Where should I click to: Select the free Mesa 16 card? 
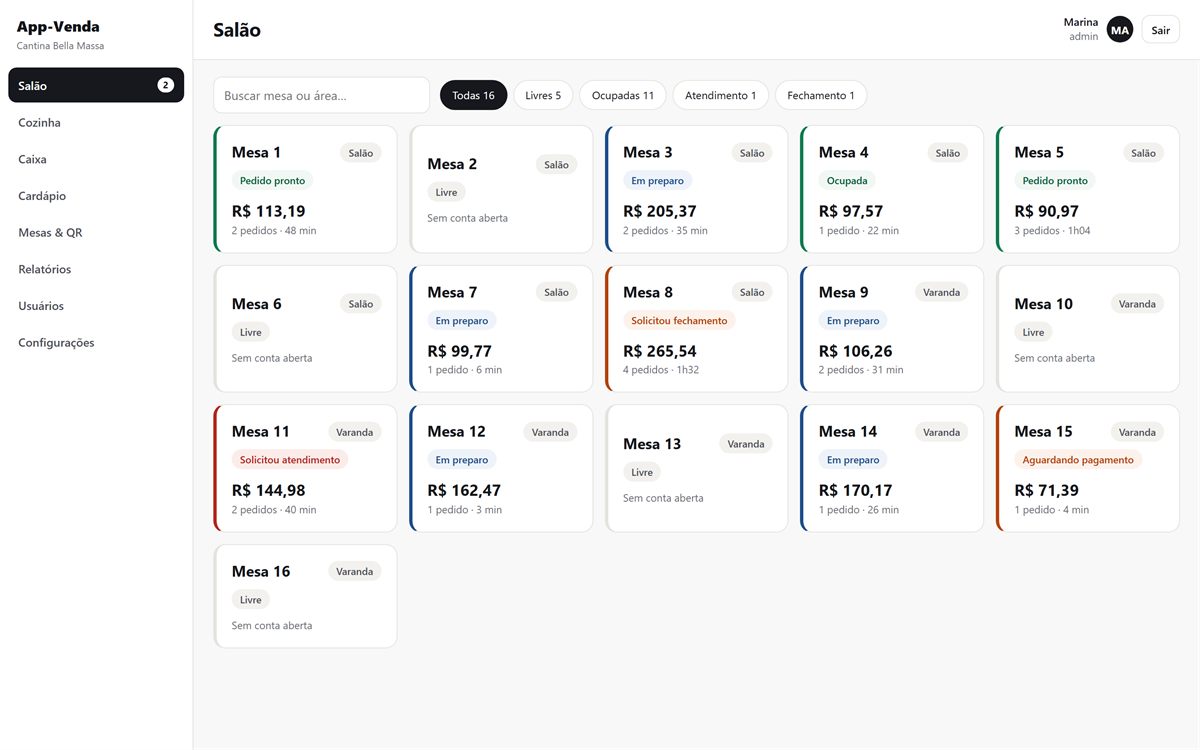(x=305, y=596)
